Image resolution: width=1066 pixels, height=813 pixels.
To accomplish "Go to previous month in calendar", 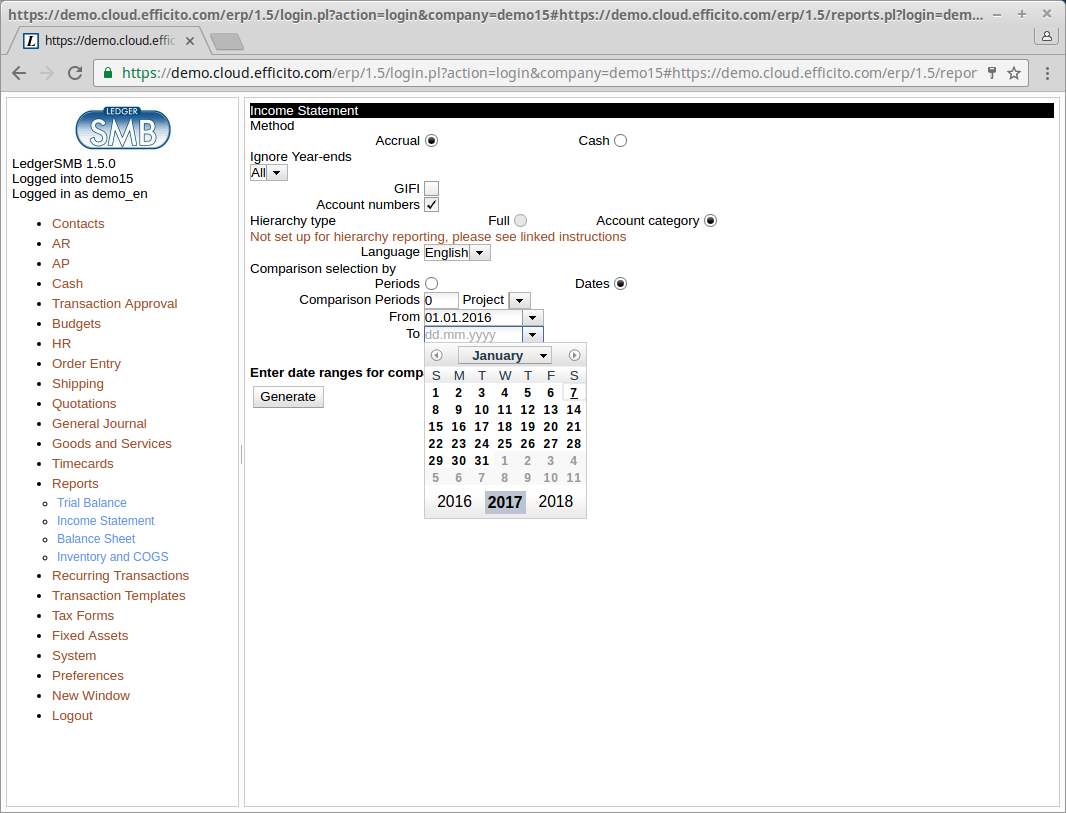I will [x=436, y=356].
